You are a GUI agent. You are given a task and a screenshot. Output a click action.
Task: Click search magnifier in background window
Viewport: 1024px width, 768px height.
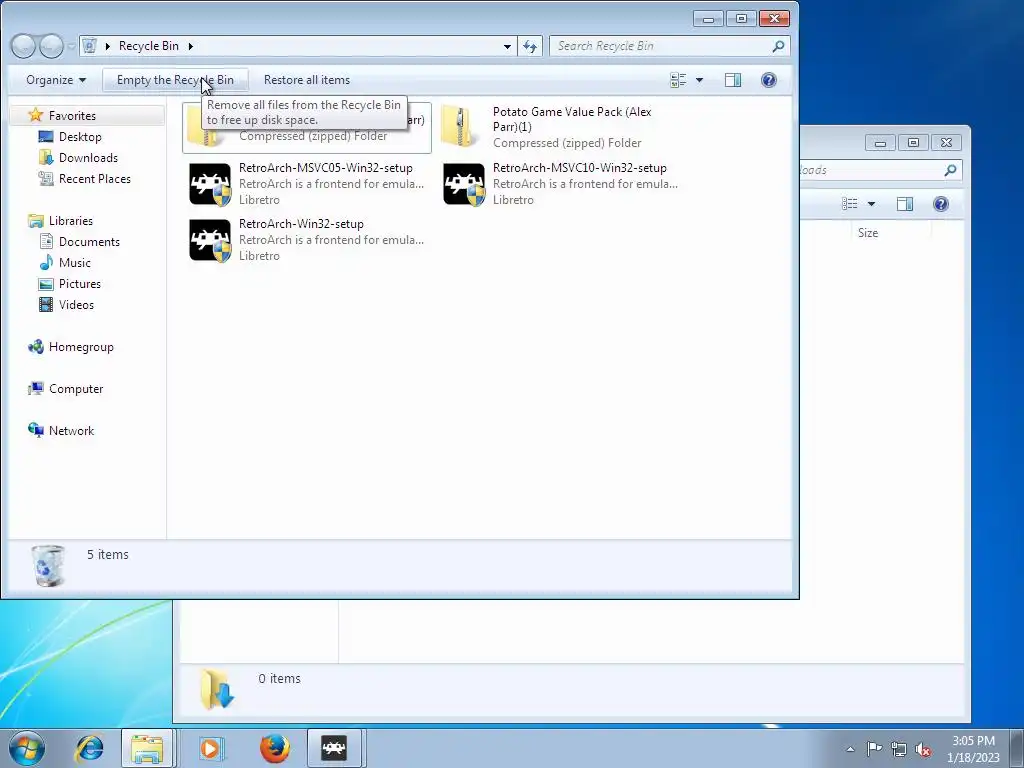pos(950,170)
